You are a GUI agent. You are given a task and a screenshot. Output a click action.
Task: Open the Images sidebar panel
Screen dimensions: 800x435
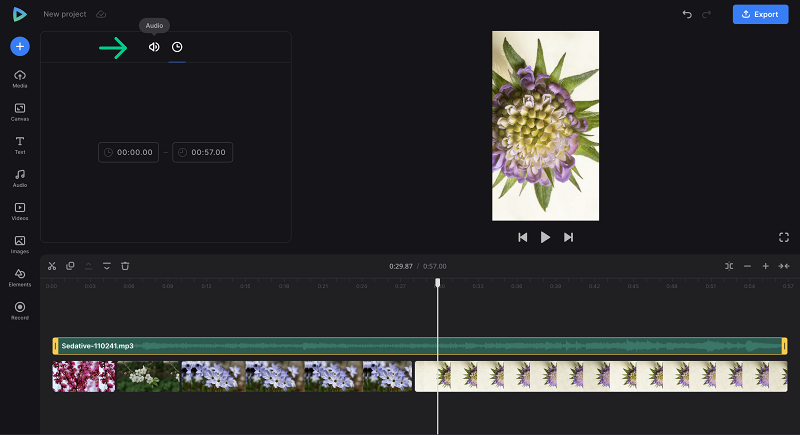point(20,244)
